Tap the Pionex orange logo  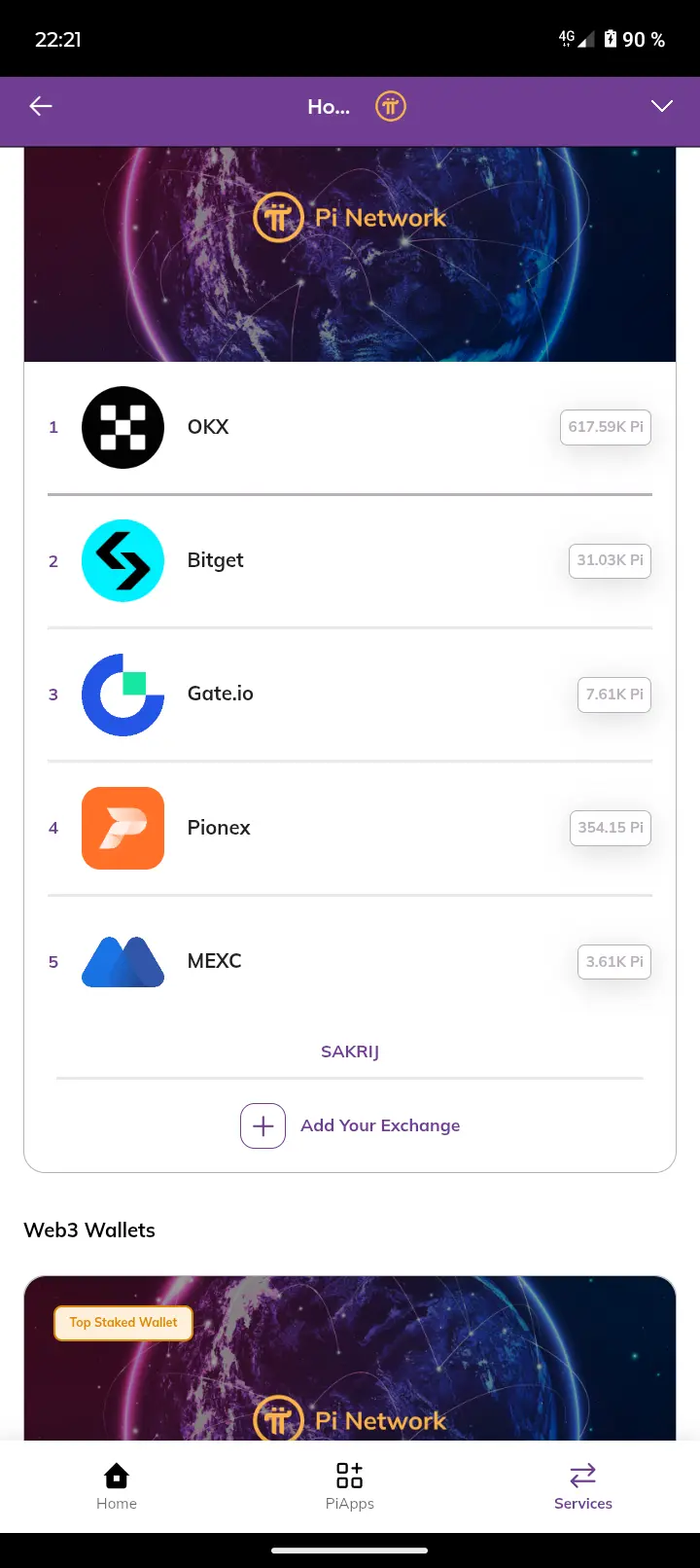pyautogui.click(x=122, y=828)
